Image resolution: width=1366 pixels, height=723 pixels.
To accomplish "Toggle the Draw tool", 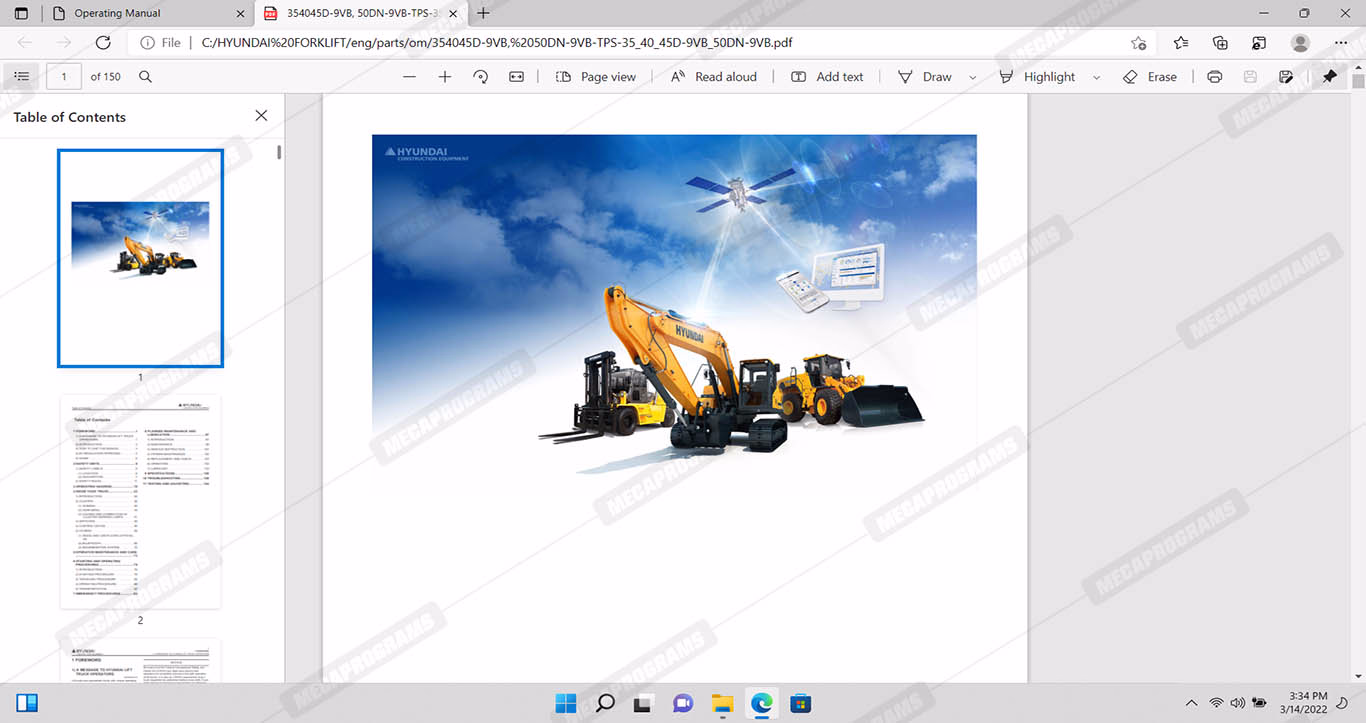I will [925, 77].
